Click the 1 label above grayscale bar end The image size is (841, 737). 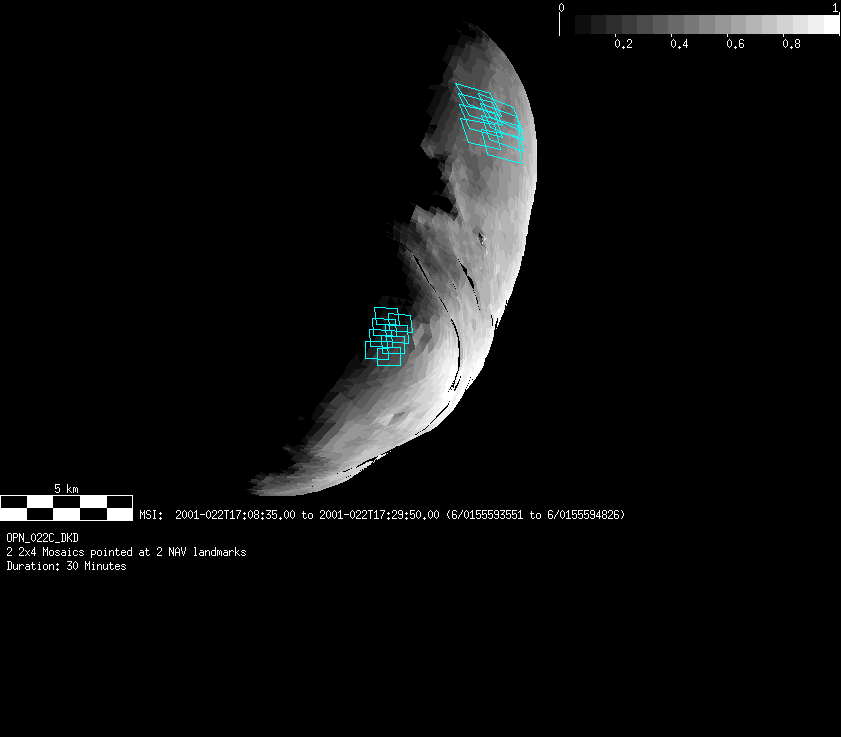[835, 8]
